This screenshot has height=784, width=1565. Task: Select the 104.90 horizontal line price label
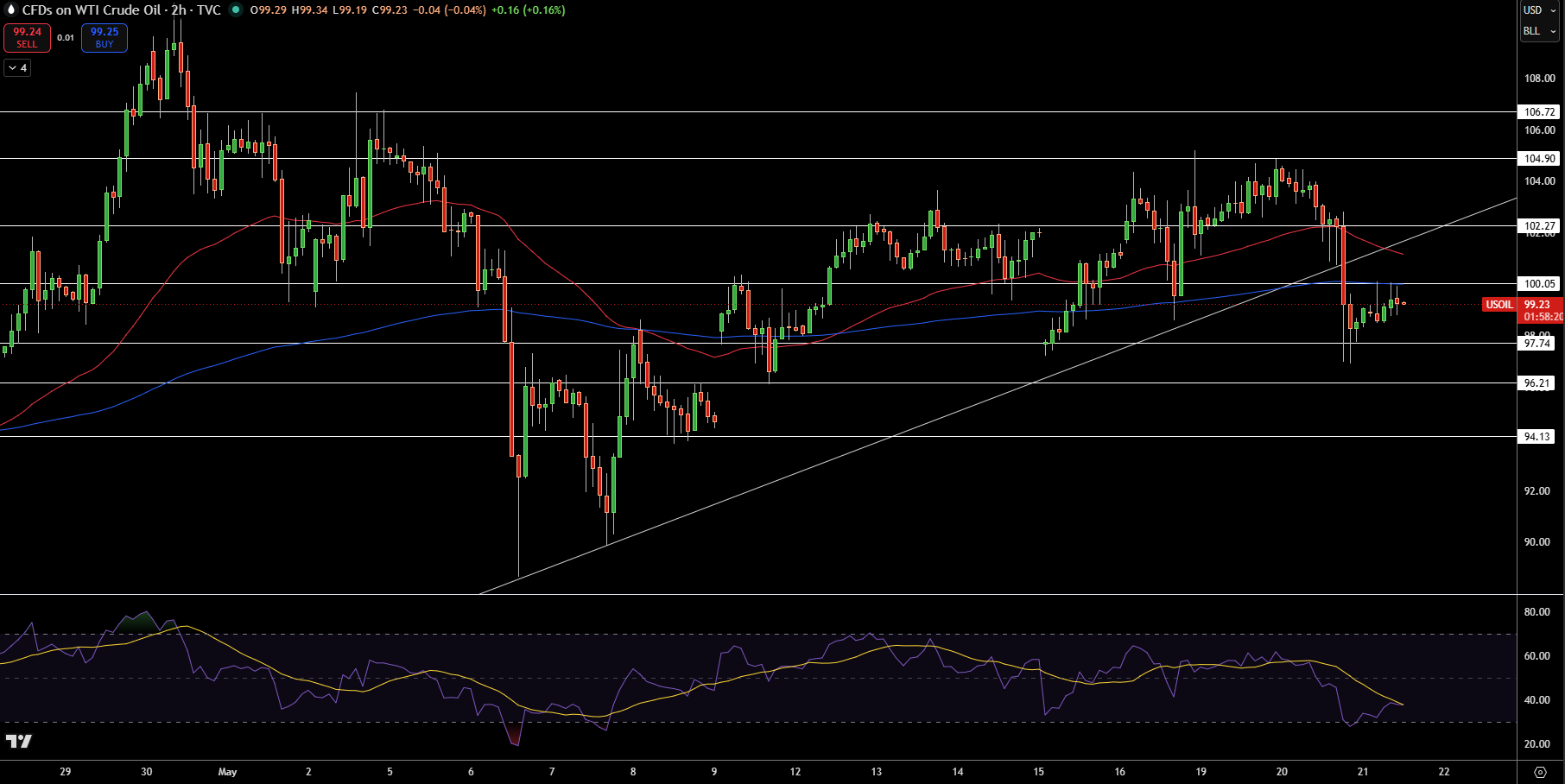point(1539,159)
